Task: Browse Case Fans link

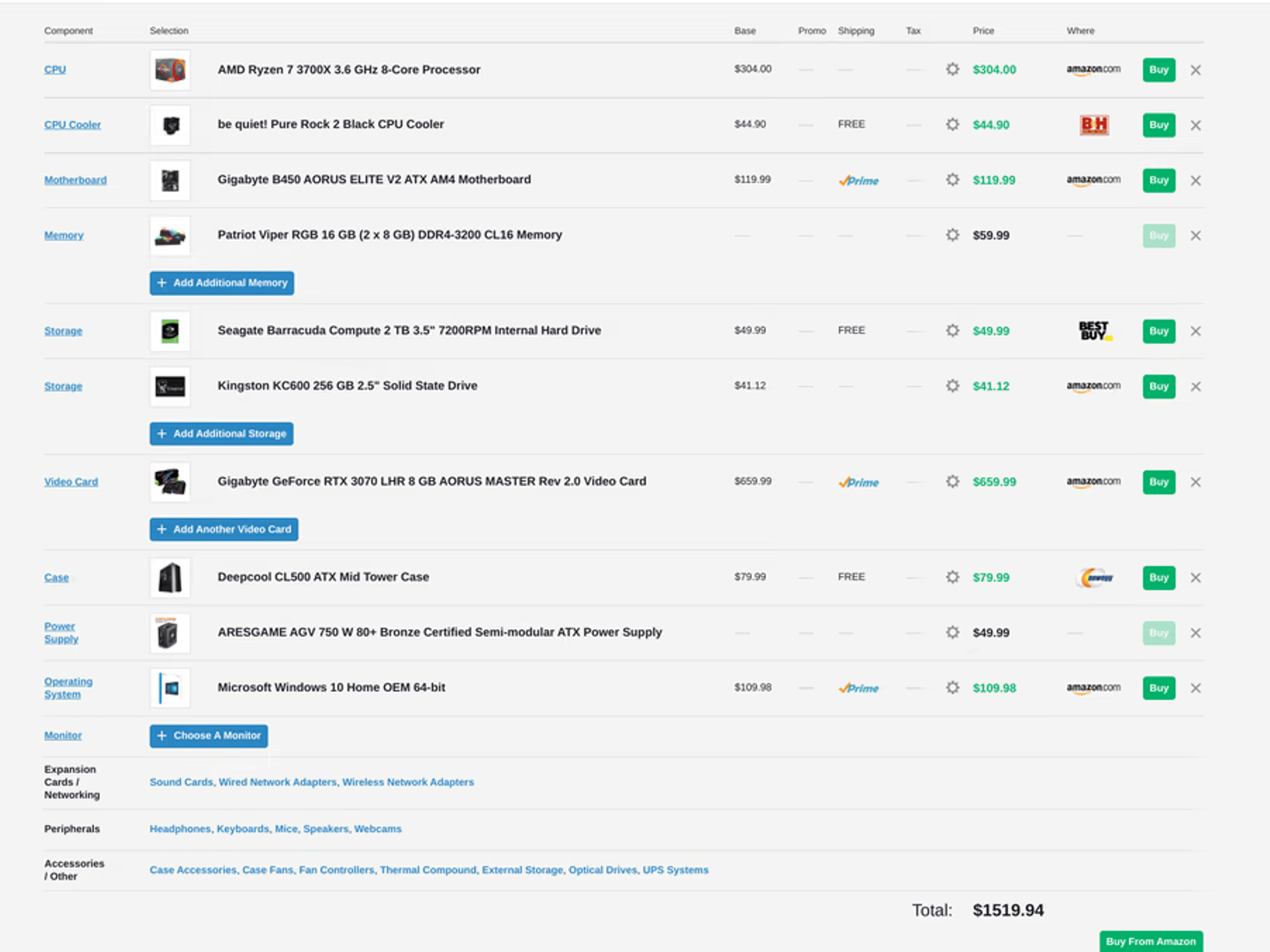Action: pyautogui.click(x=268, y=870)
